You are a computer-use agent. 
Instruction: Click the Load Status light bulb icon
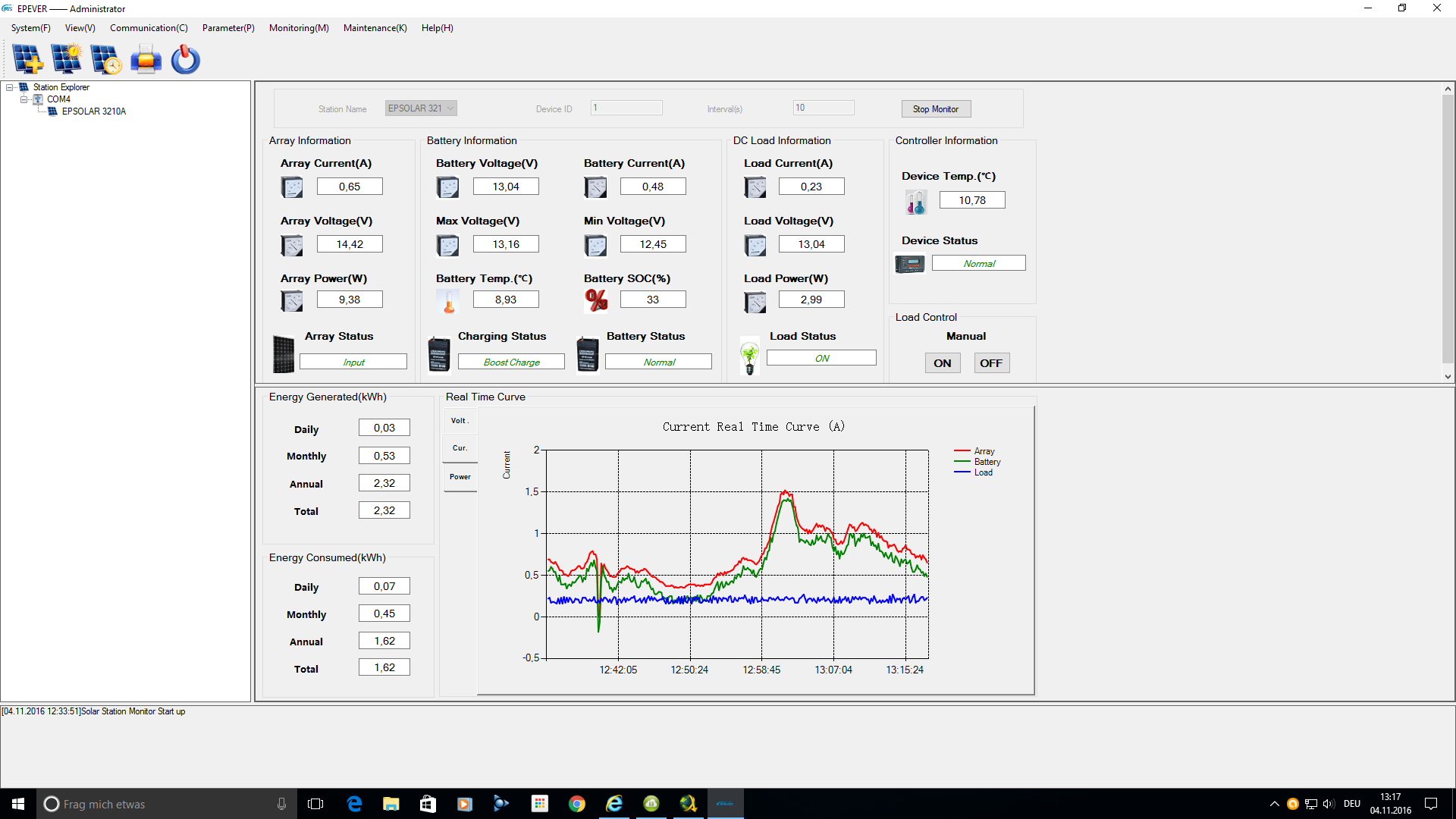coord(750,356)
